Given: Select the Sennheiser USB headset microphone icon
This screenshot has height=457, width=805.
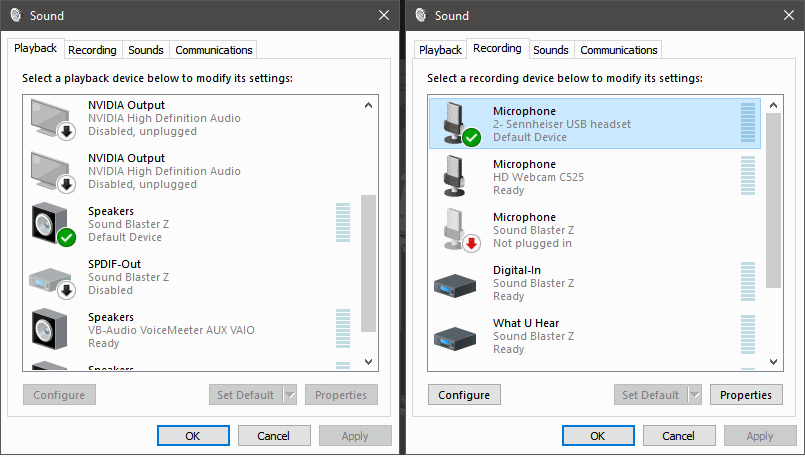Looking at the screenshot, I should tap(457, 123).
